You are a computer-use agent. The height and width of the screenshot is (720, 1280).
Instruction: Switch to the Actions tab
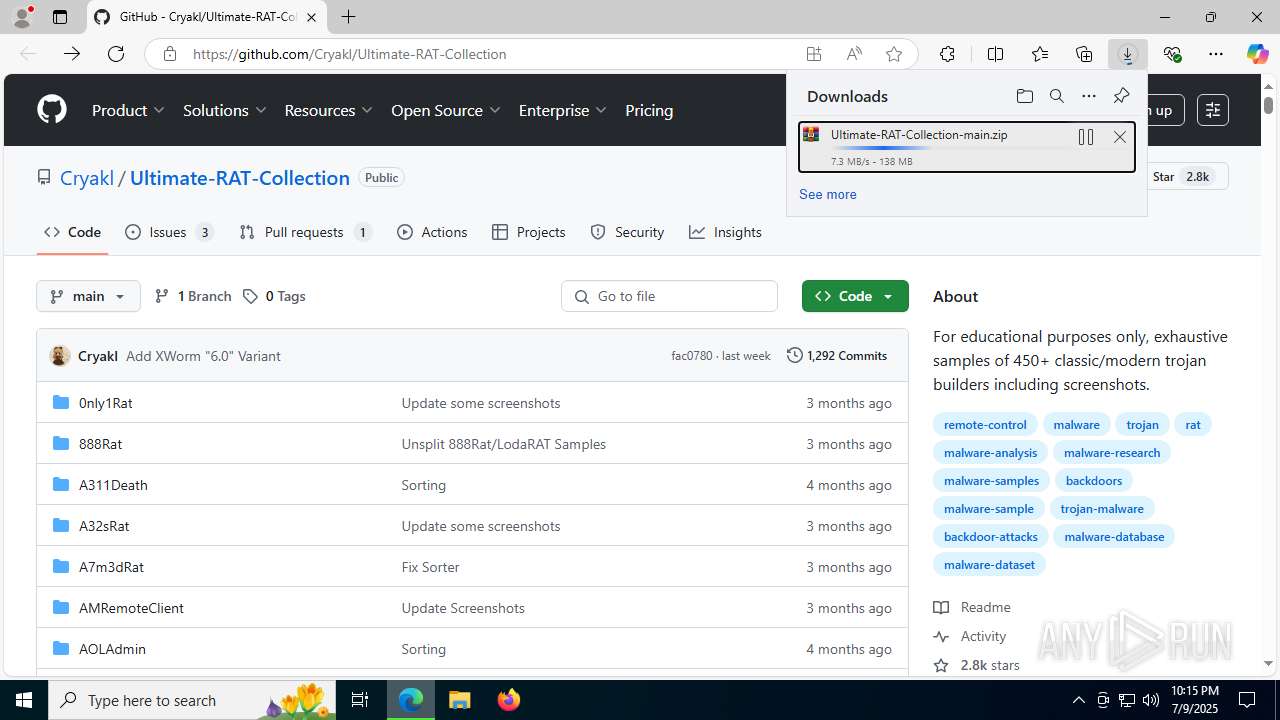[x=432, y=232]
